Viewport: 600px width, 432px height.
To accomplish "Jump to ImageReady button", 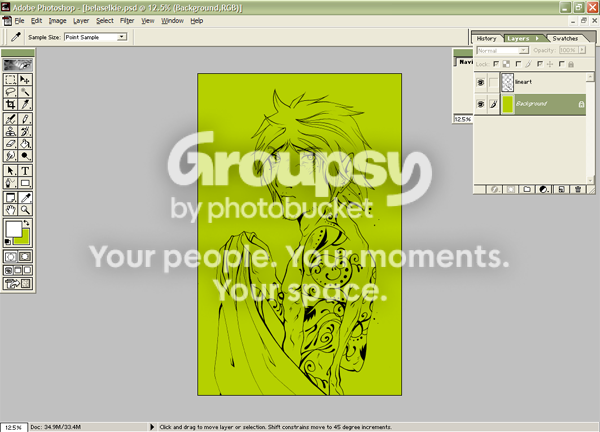I will [18, 284].
